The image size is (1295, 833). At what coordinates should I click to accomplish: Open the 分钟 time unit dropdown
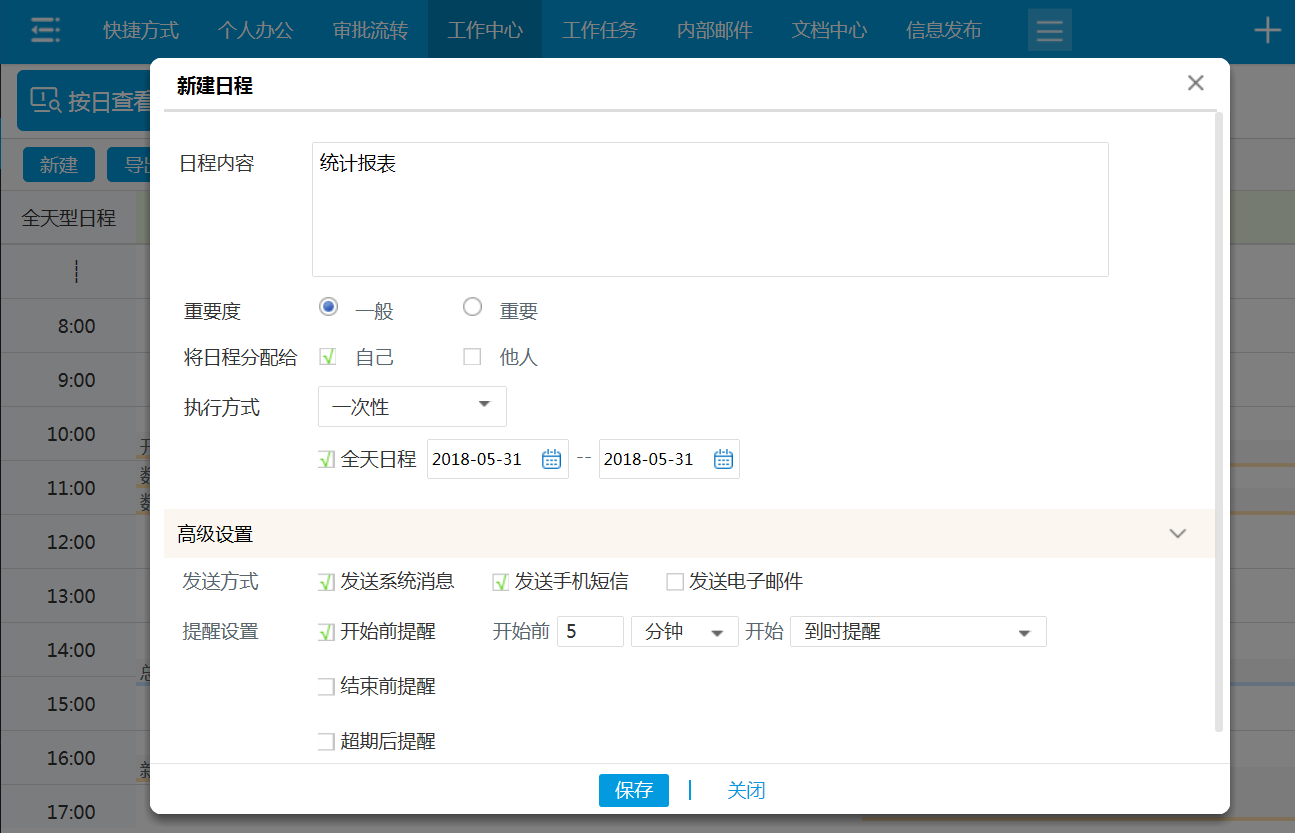click(684, 631)
